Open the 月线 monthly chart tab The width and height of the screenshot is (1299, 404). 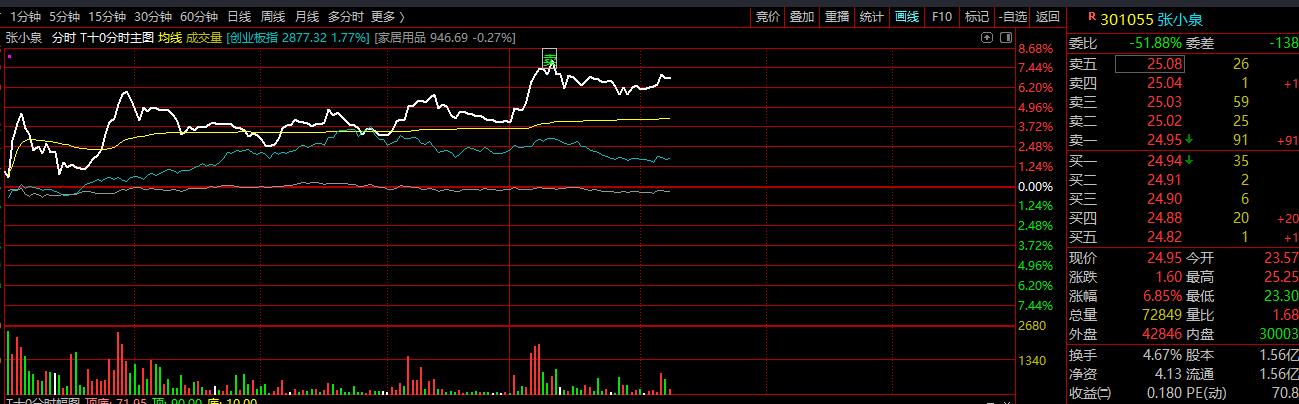(307, 17)
